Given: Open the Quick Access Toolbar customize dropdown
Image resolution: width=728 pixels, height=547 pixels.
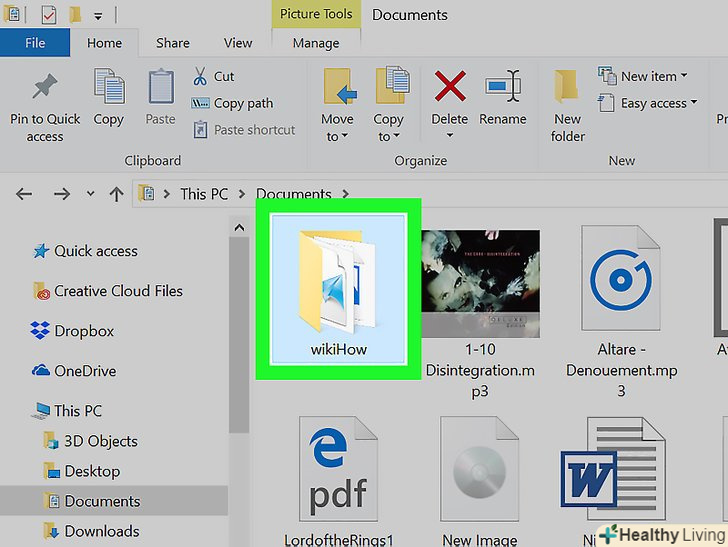Looking at the screenshot, I should [x=98, y=16].
